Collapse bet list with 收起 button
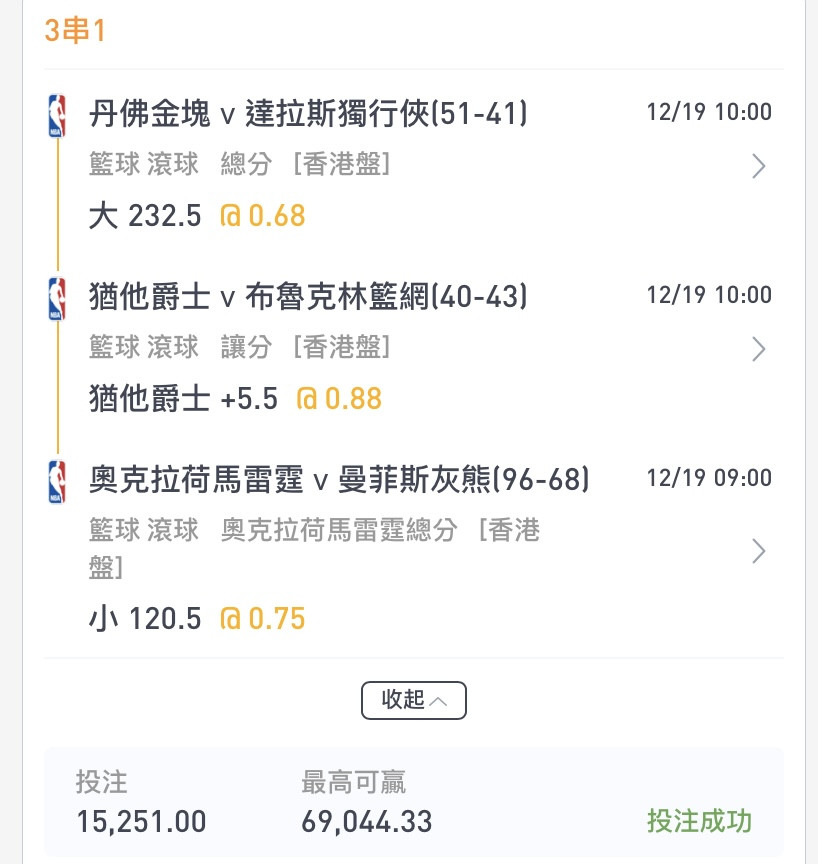The height and width of the screenshot is (864, 818). 414,700
